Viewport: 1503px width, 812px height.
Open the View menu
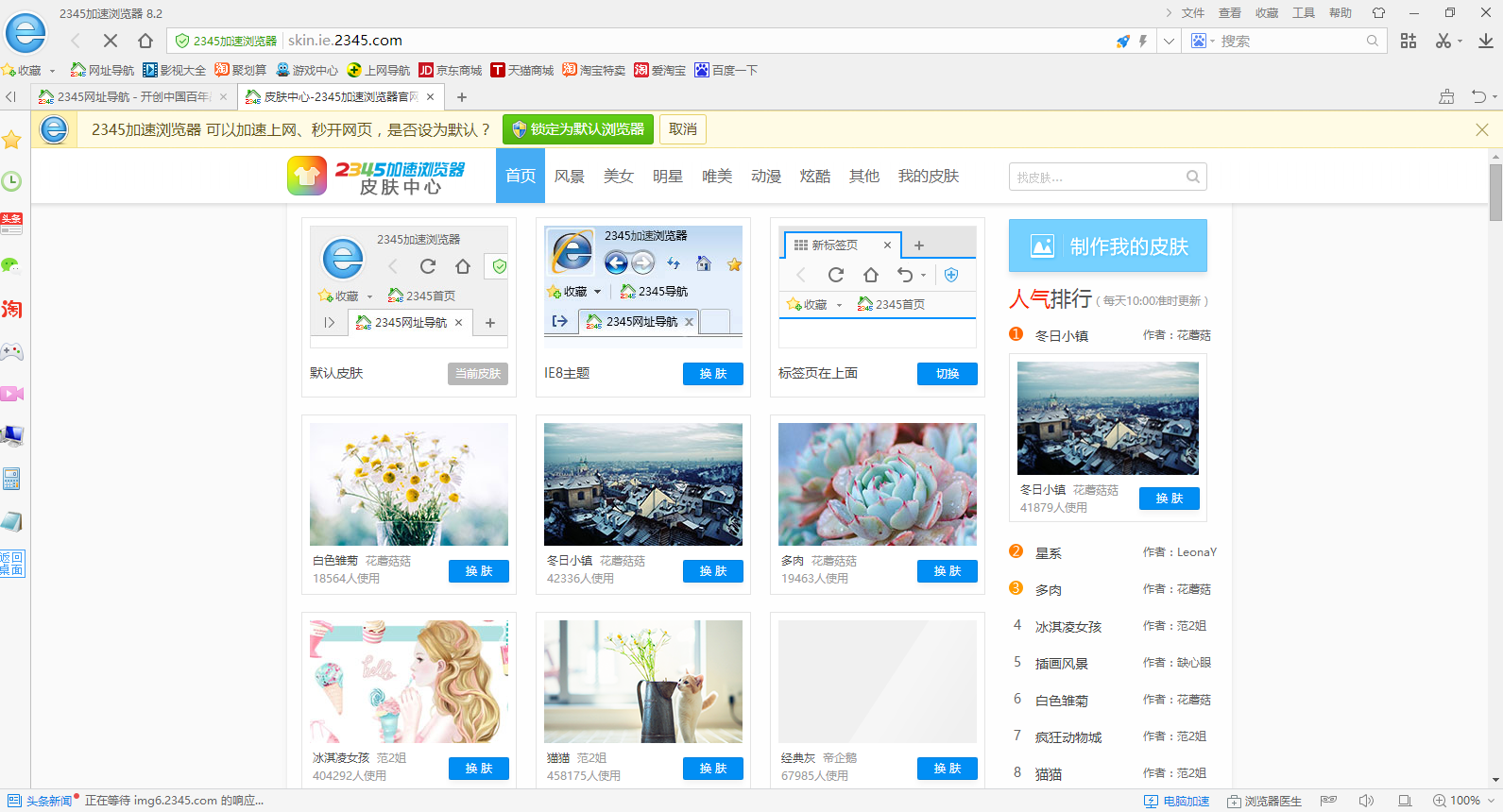tap(1230, 13)
